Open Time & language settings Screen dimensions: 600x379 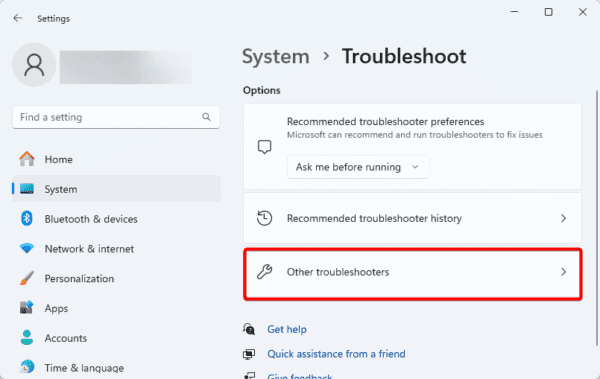116,368
